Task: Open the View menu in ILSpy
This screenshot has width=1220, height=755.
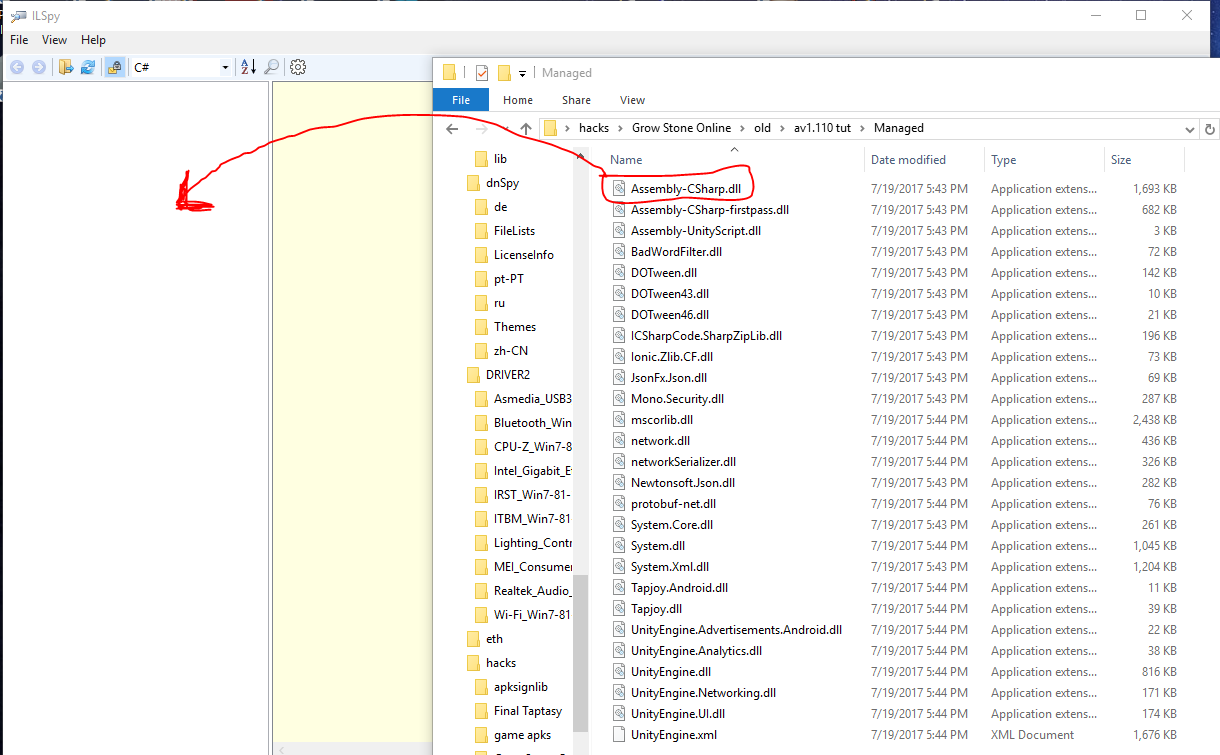Action: click(x=54, y=40)
